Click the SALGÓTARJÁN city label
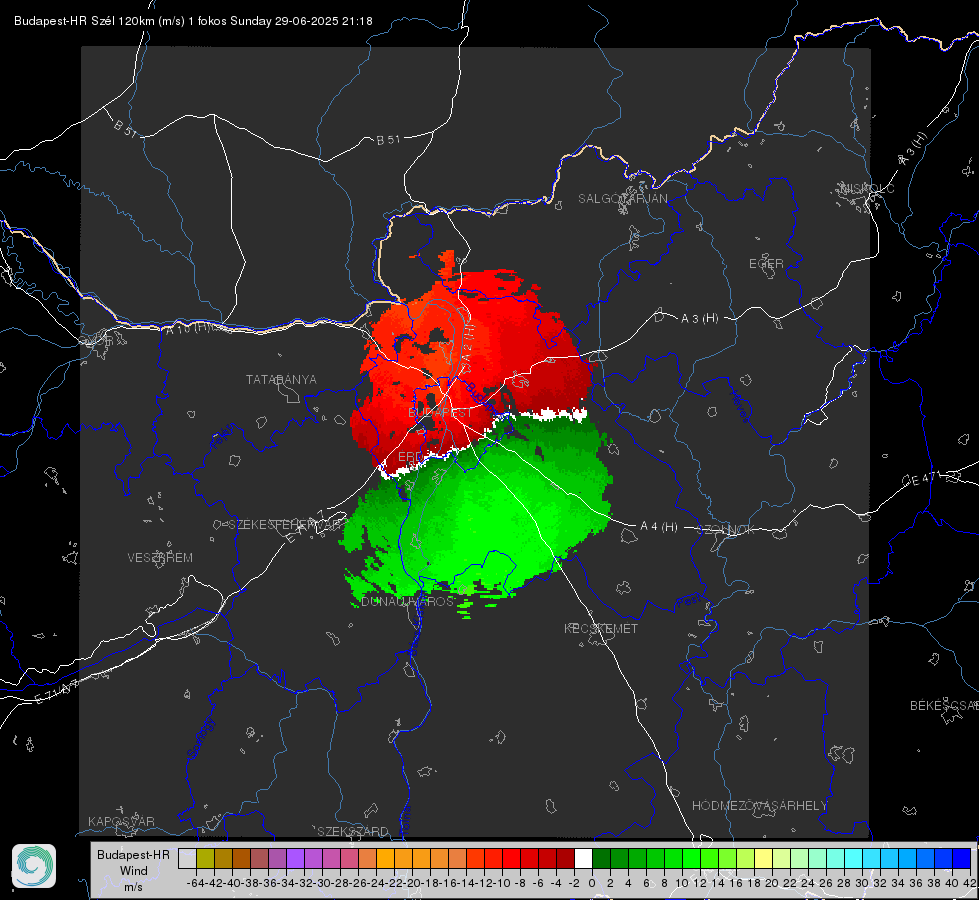The width and height of the screenshot is (979, 900). click(x=622, y=199)
